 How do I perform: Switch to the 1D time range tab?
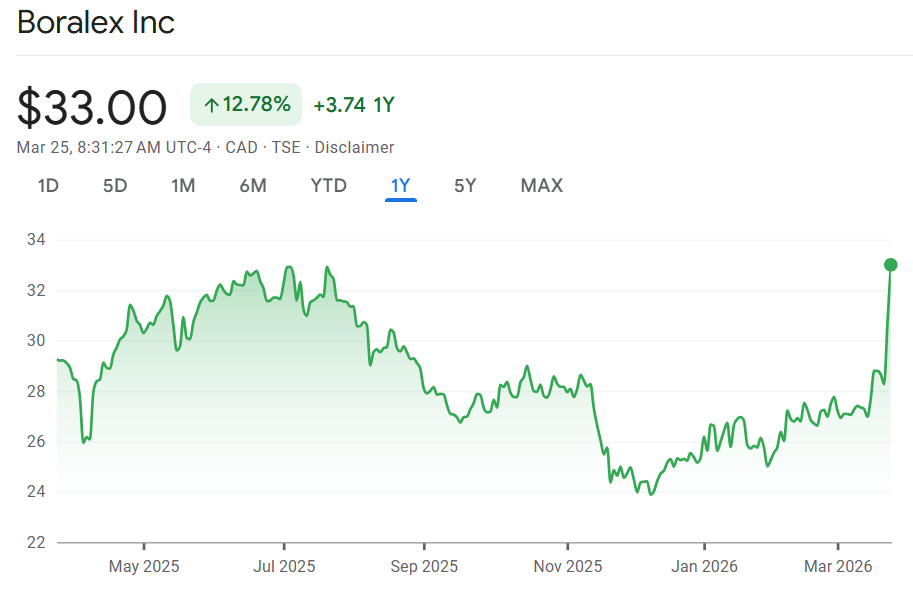pyautogui.click(x=48, y=185)
